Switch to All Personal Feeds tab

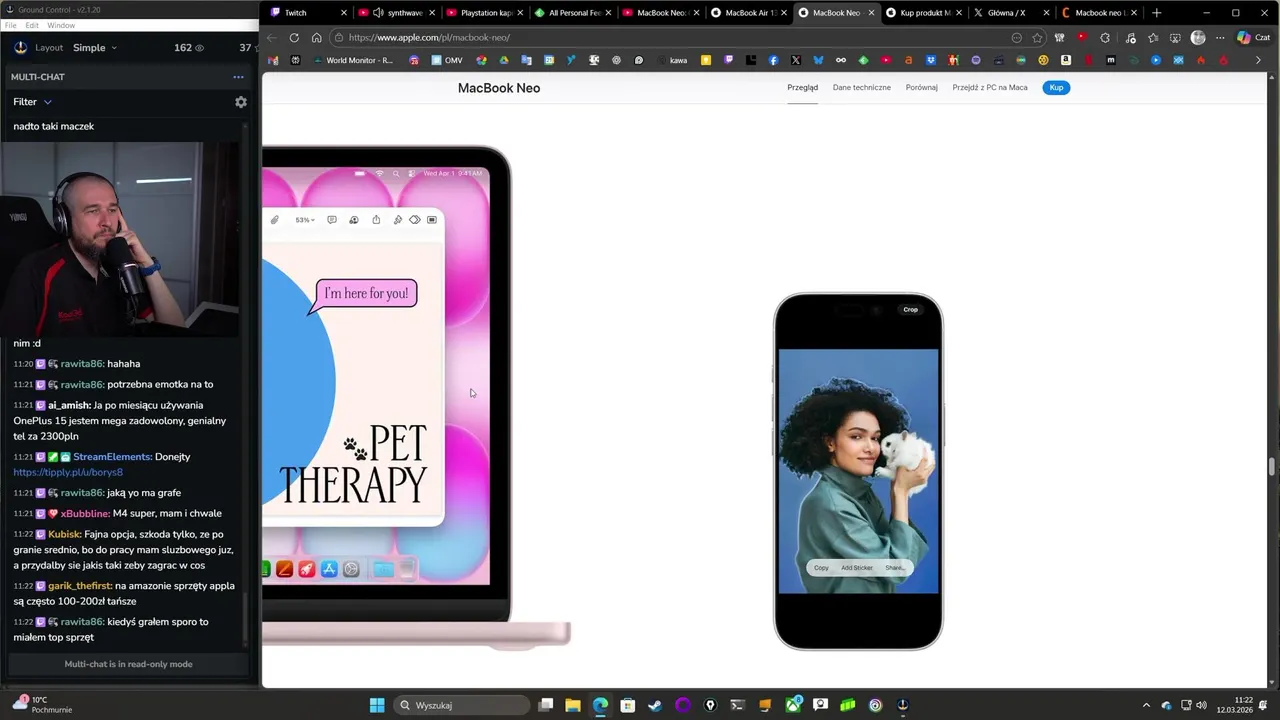pyautogui.click(x=573, y=13)
